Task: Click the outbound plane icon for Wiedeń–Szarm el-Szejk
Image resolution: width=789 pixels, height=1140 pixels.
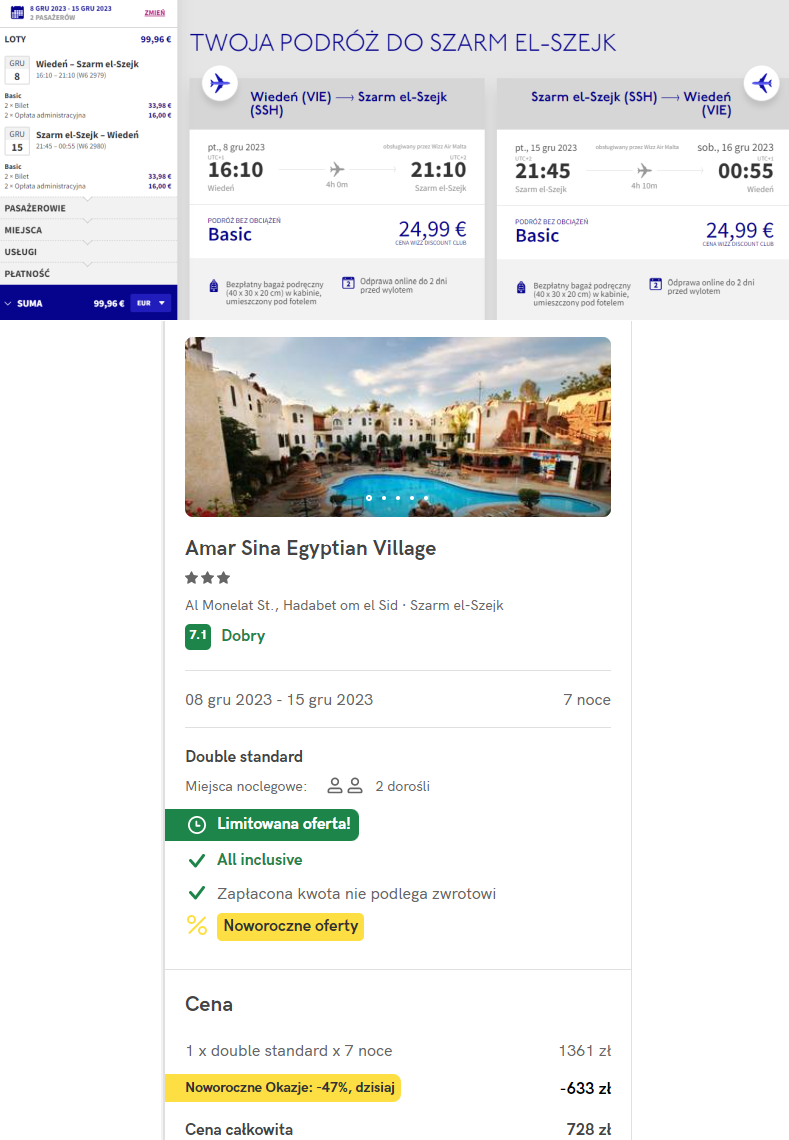Action: (x=219, y=82)
